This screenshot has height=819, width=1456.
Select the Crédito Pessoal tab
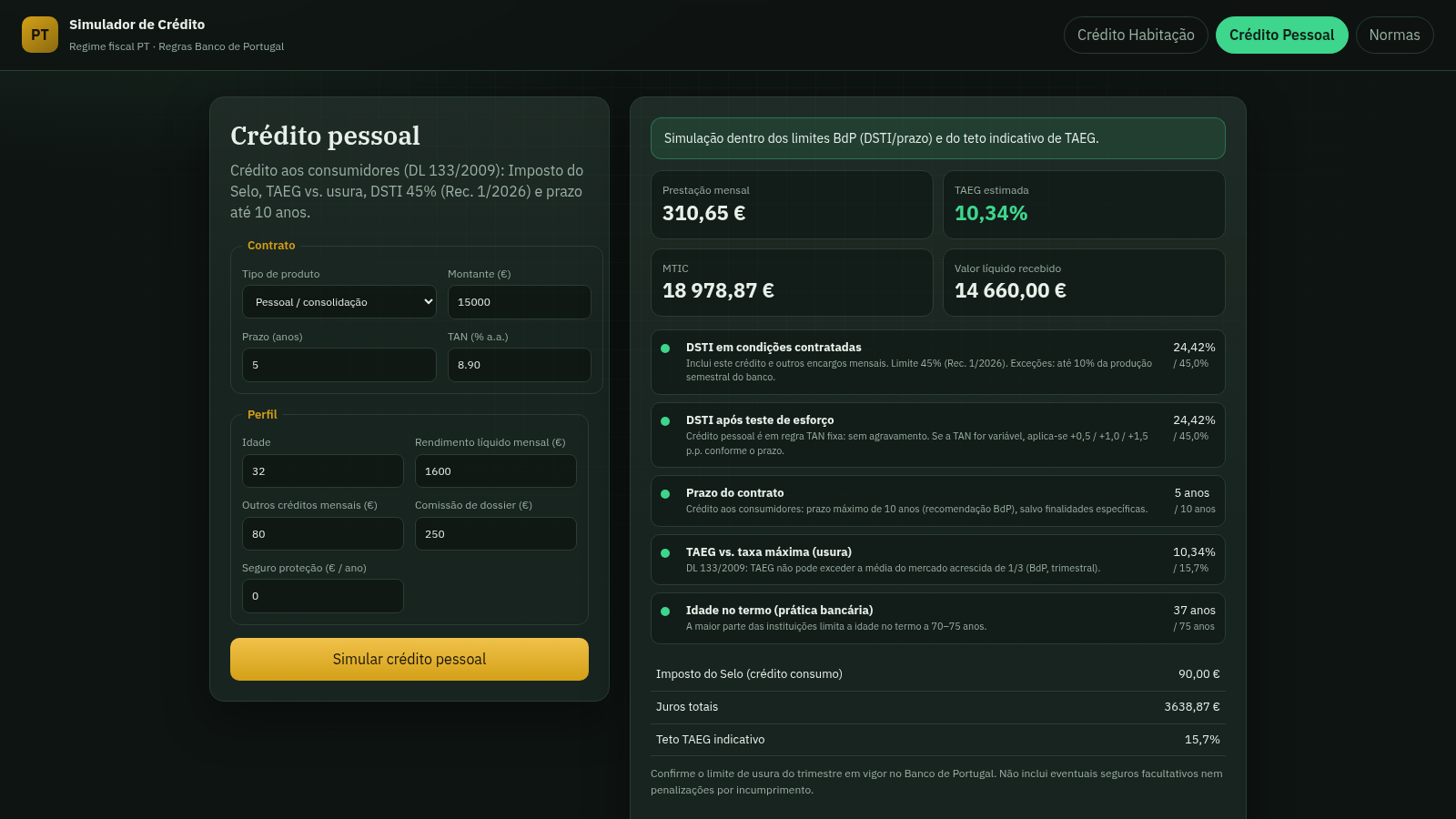pyautogui.click(x=1281, y=35)
